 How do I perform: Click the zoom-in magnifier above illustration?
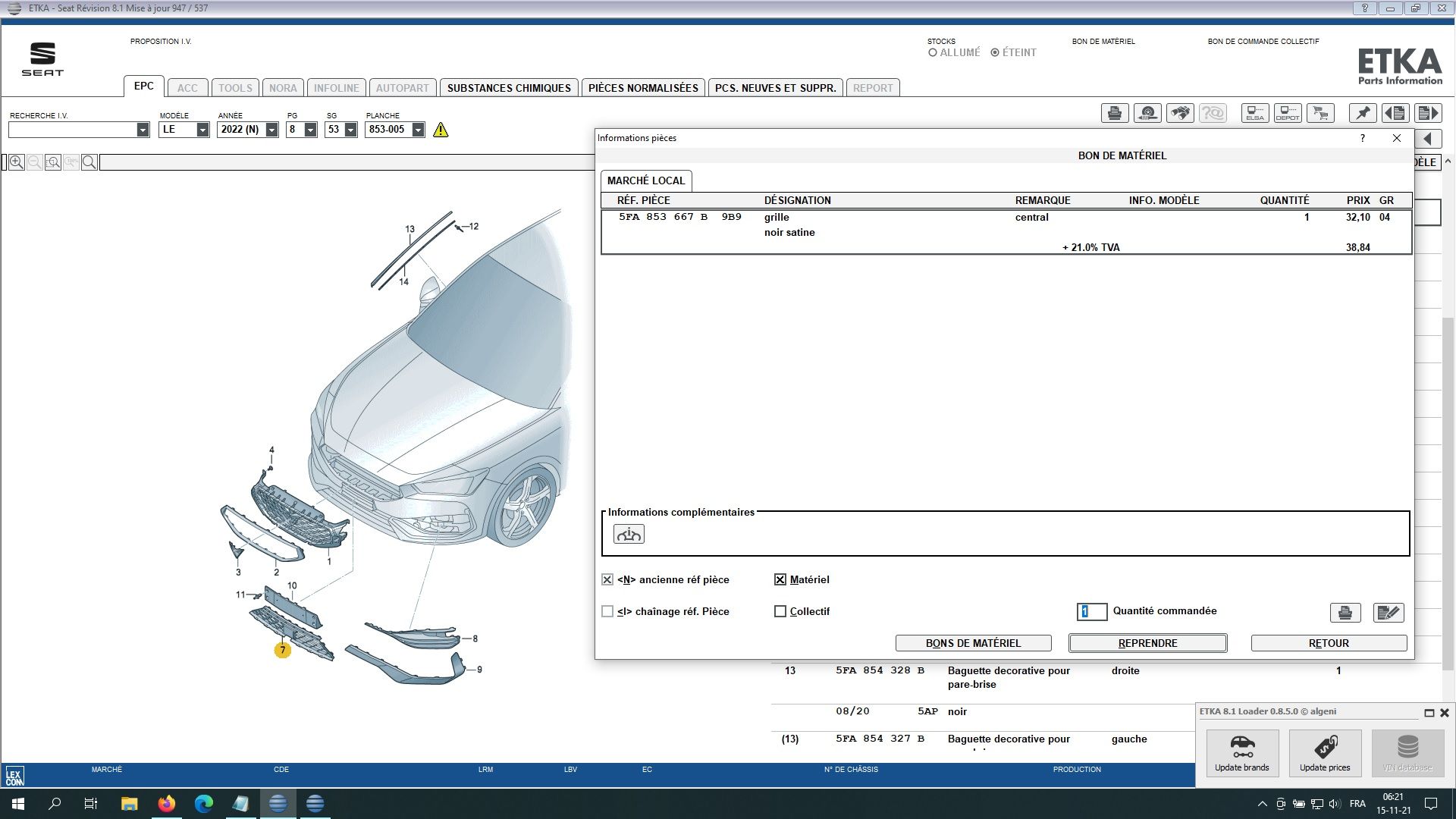point(17,162)
